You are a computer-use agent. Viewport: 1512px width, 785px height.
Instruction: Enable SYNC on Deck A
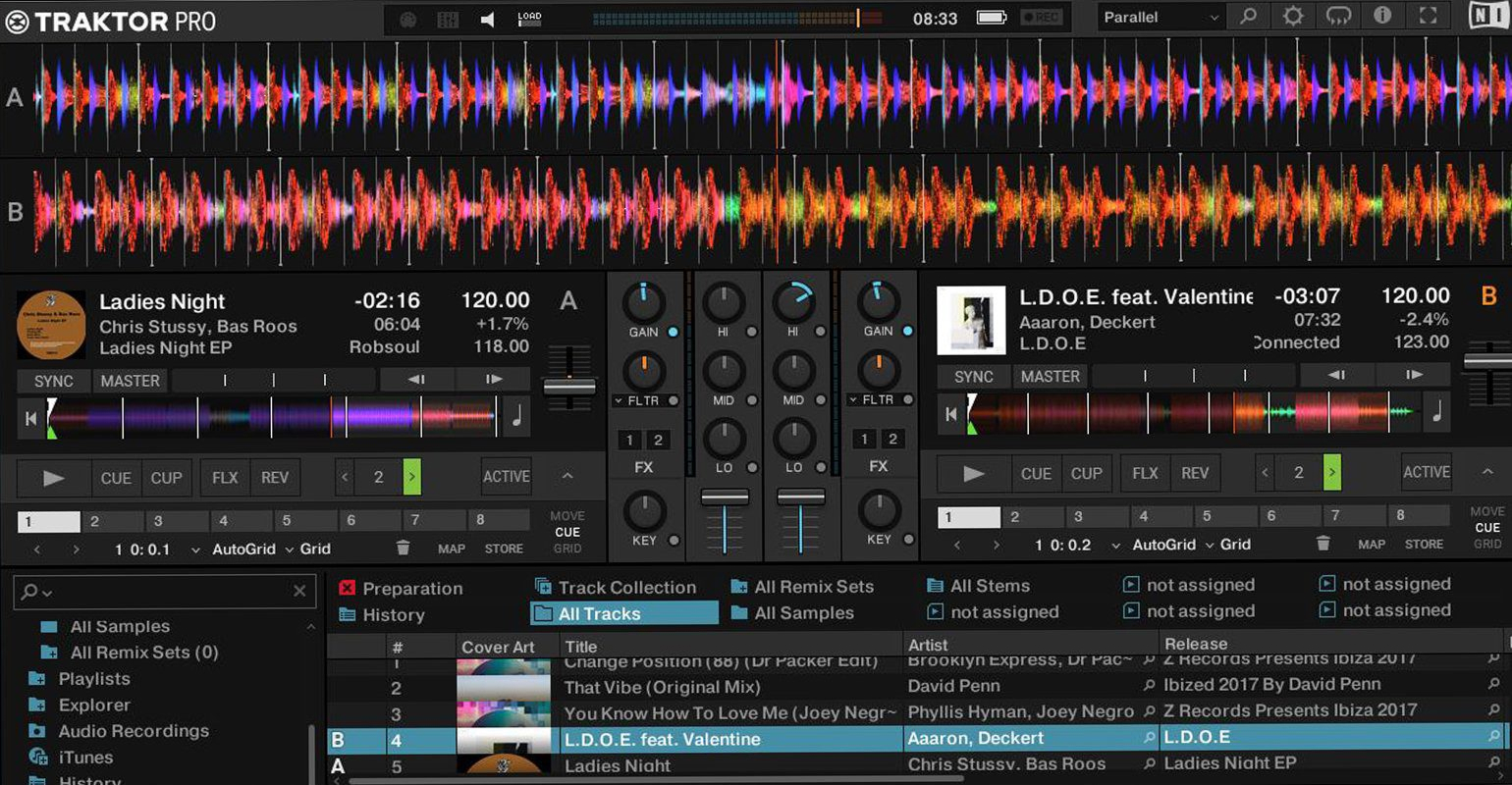[x=52, y=381]
